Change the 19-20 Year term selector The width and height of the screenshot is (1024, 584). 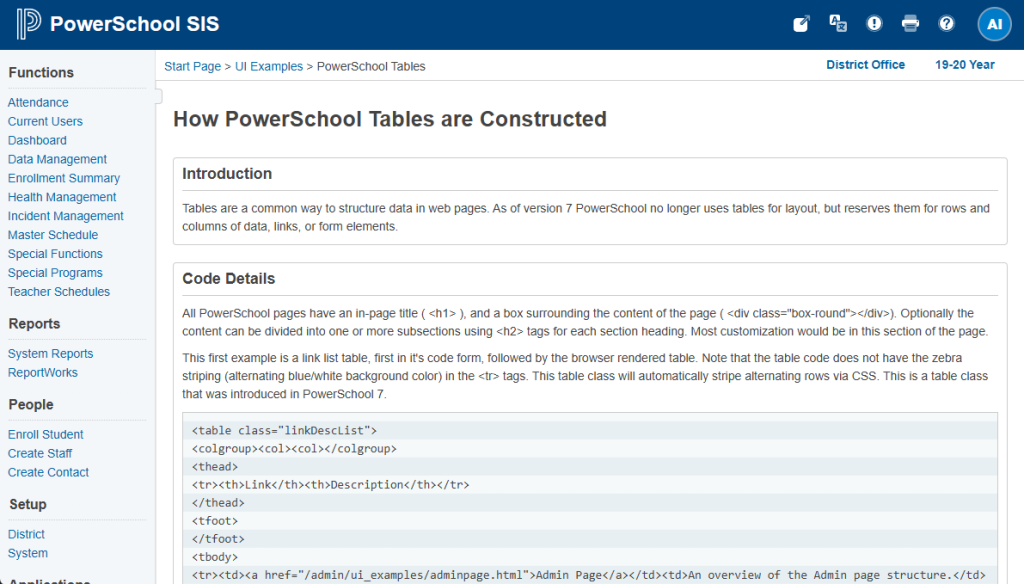964,65
